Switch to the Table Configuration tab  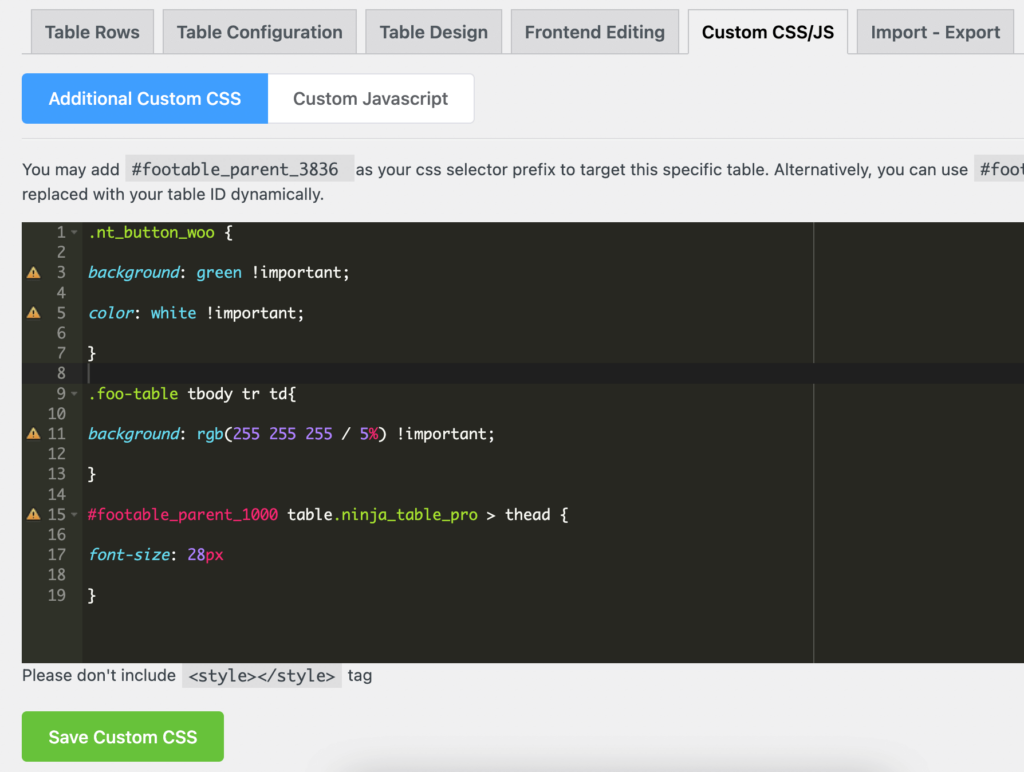259,32
